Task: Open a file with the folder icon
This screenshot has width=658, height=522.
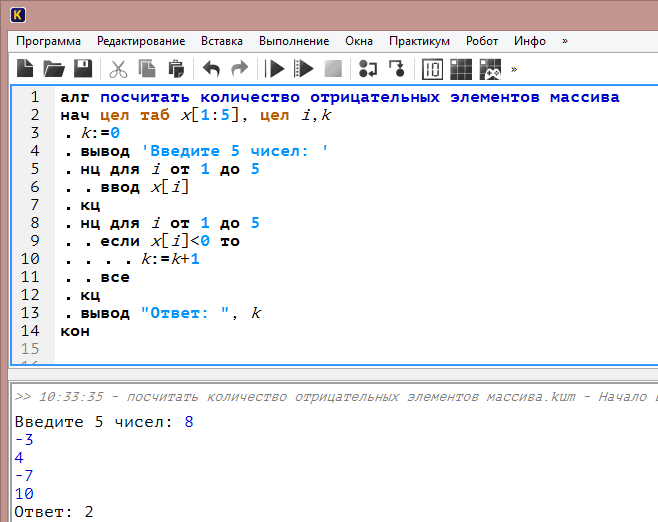Action: (54, 68)
